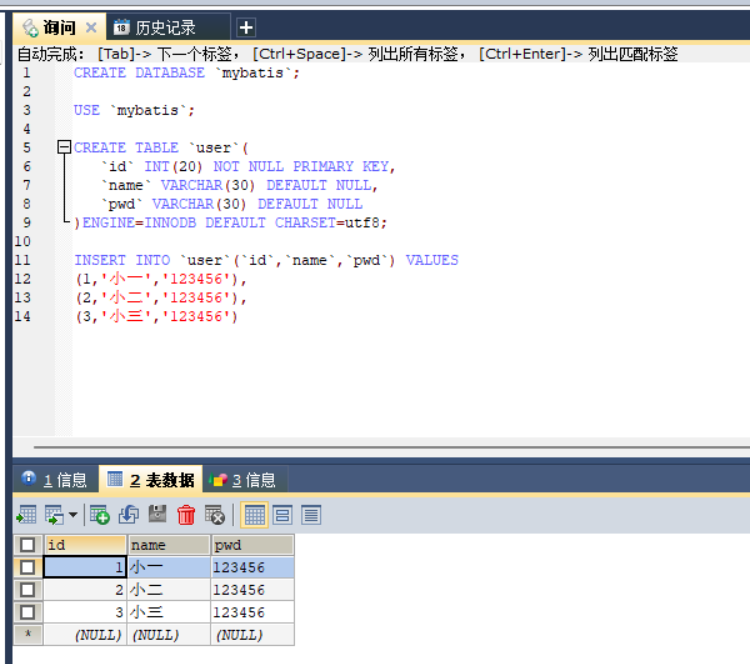750x664 pixels.
Task: Select the pwd cell in the 小二 row
Action: pyautogui.click(x=252, y=590)
